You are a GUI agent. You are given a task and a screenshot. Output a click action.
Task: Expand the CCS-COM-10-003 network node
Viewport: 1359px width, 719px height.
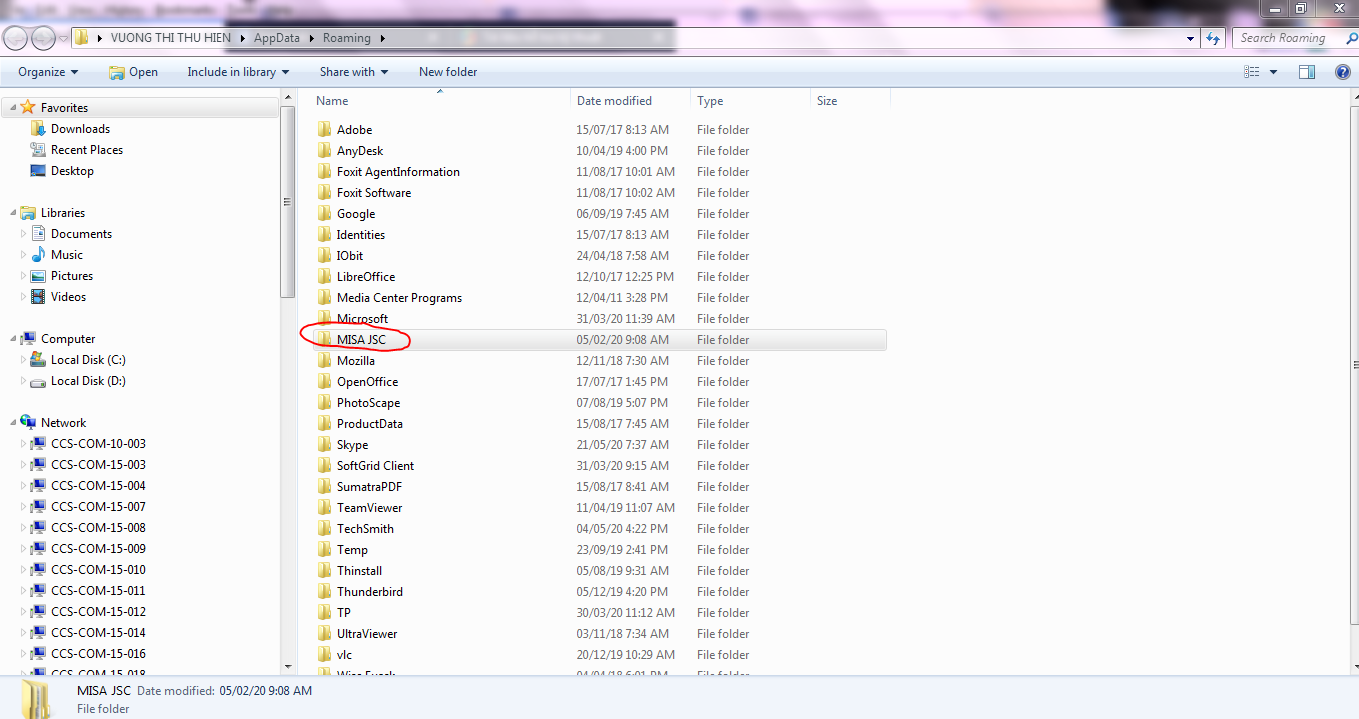[x=24, y=444]
